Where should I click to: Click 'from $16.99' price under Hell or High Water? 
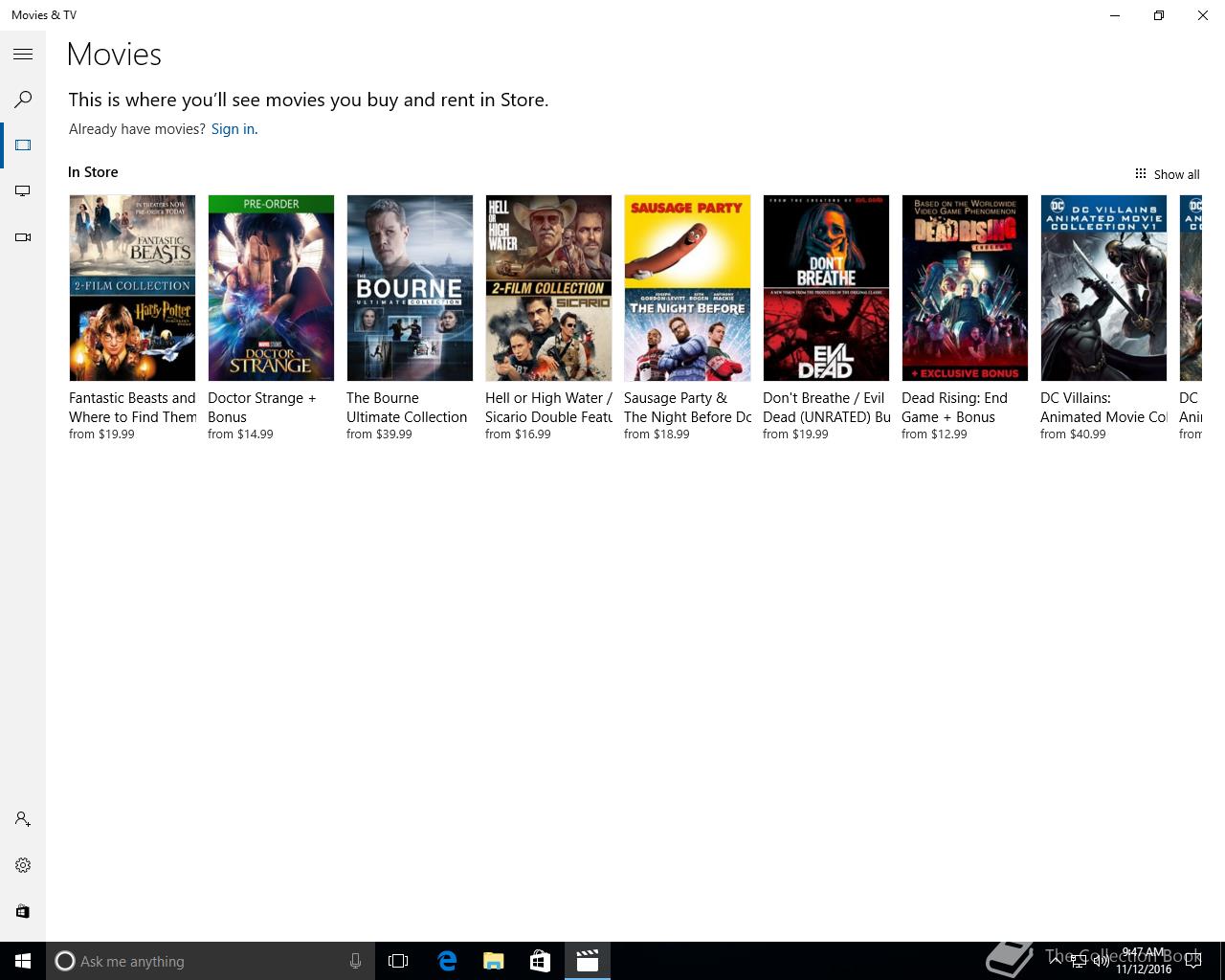(518, 434)
